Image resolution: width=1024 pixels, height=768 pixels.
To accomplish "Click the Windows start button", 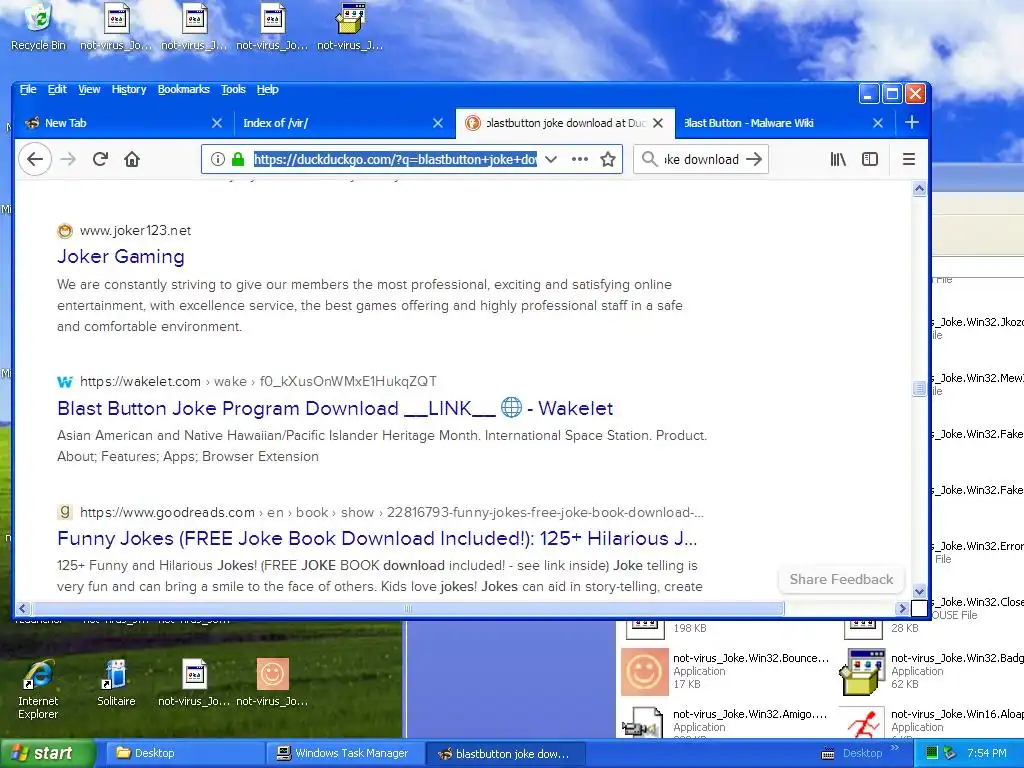I will 48,753.
